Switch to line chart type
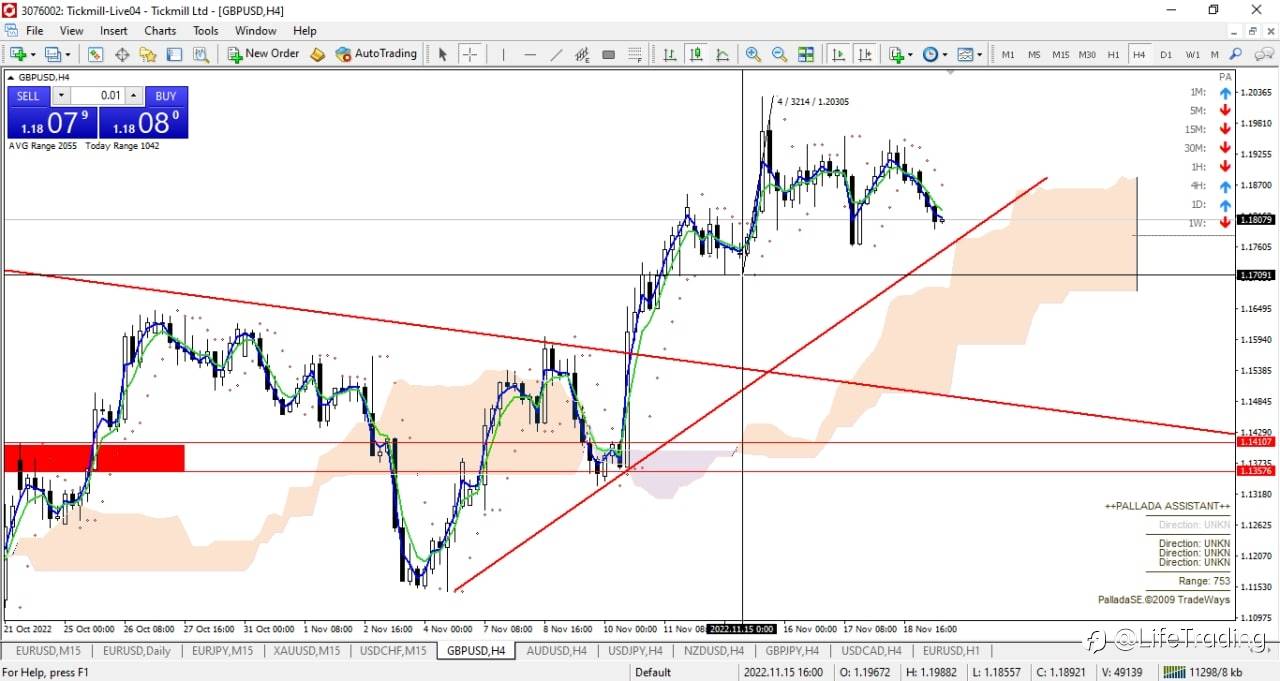The width and height of the screenshot is (1280, 681). (x=722, y=54)
